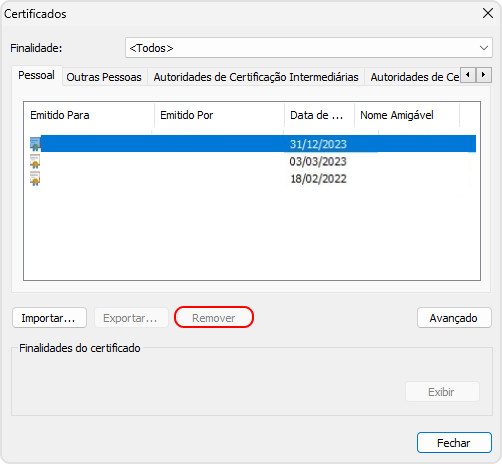
Task: Click the Importar... button
Action: (x=49, y=318)
